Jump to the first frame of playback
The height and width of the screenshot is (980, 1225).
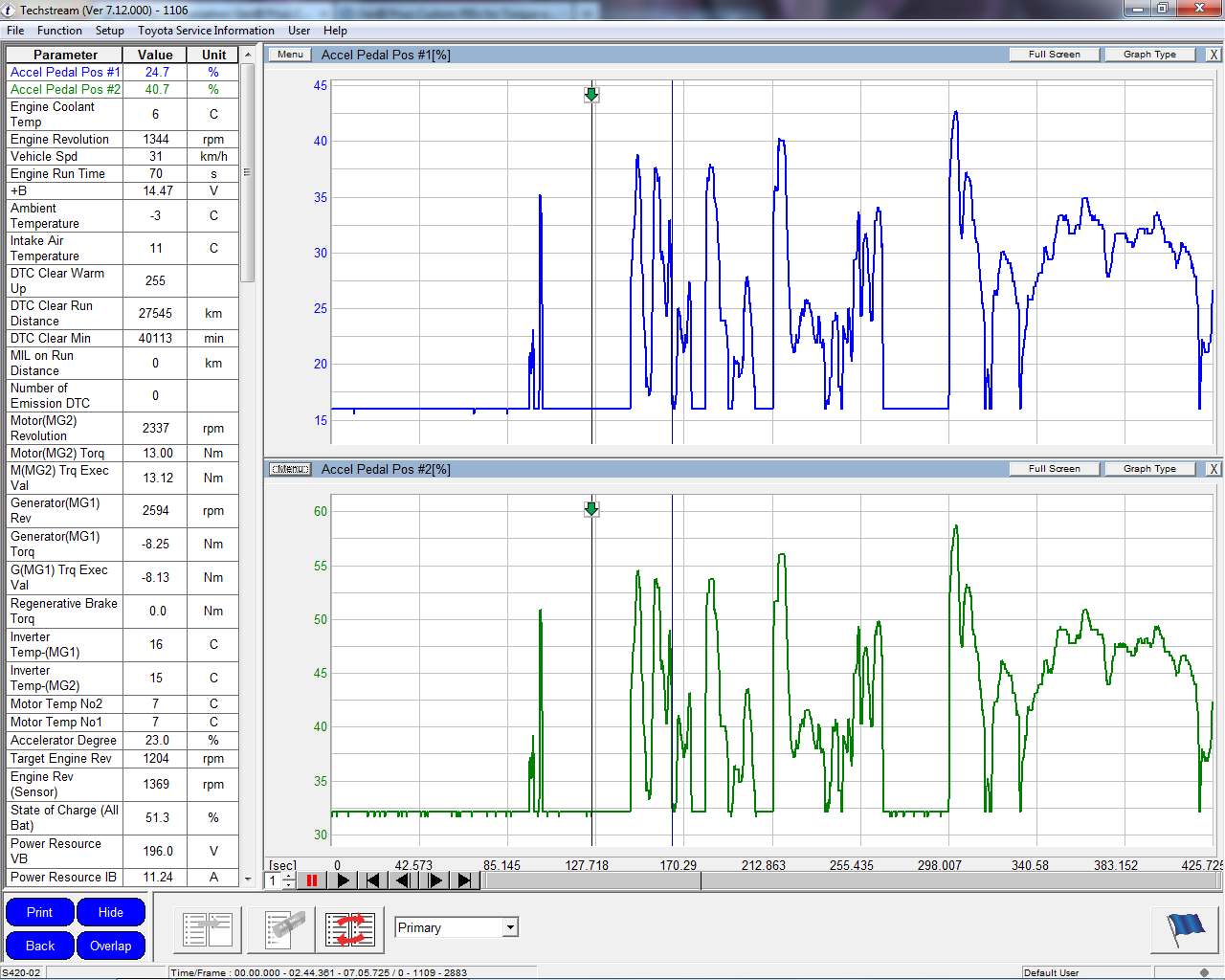click(373, 880)
